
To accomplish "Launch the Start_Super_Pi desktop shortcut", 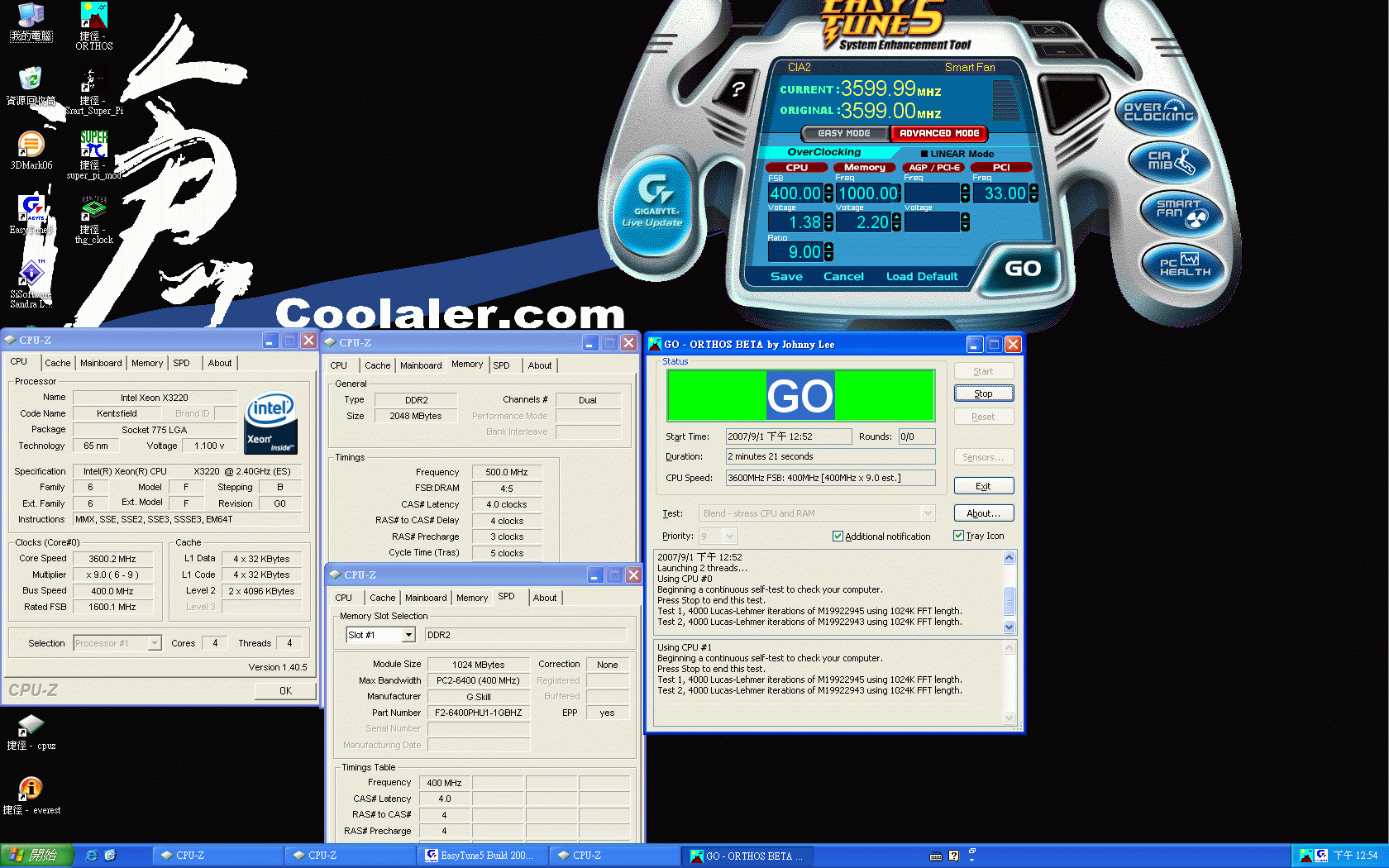I will click(x=93, y=91).
